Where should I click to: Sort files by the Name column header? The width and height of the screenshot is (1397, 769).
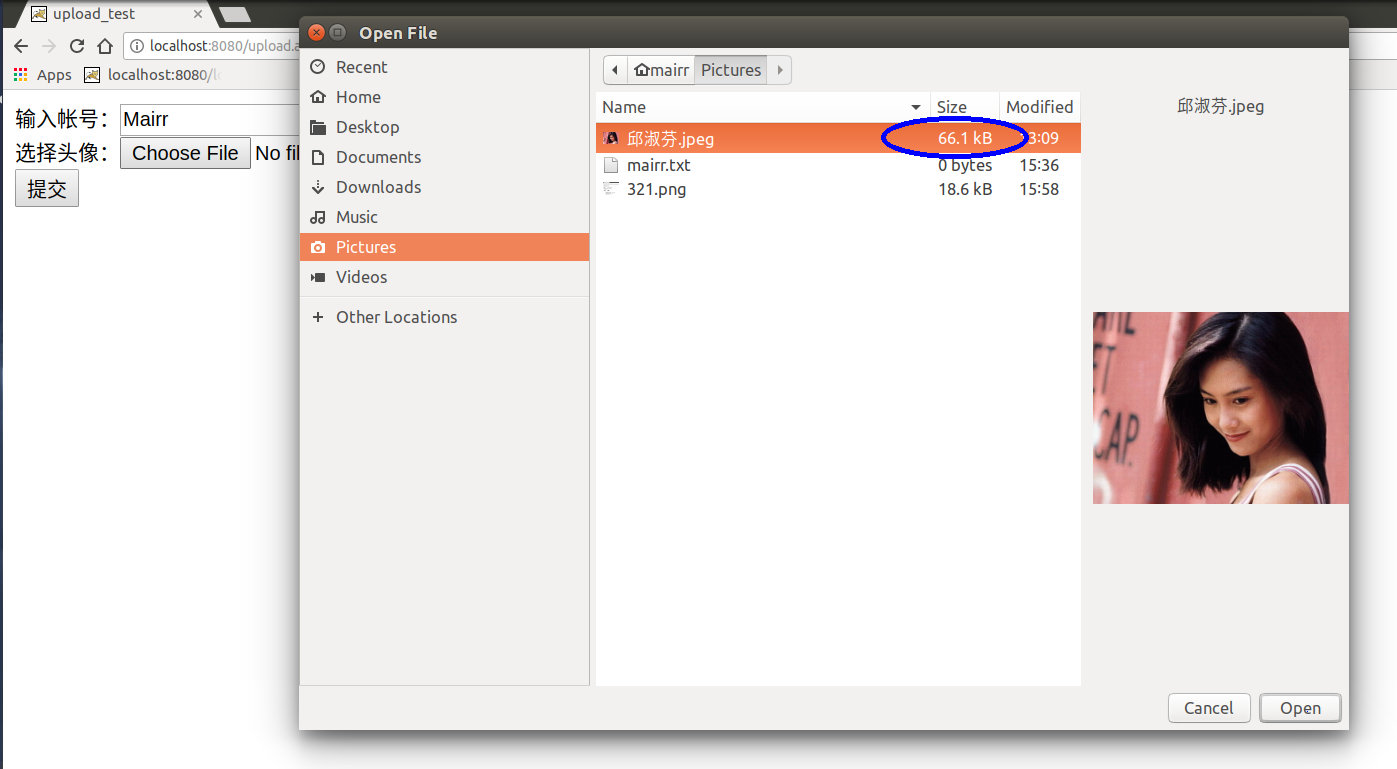pos(763,107)
